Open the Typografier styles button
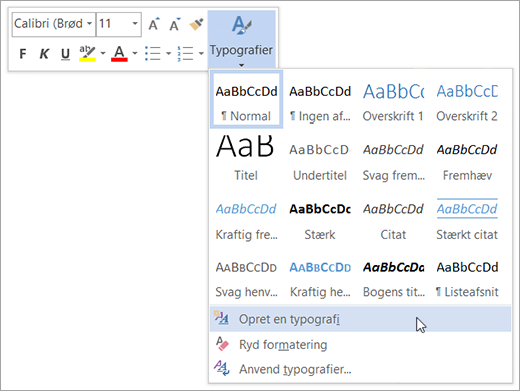Image resolution: width=520 pixels, height=391 pixels. 241,39
